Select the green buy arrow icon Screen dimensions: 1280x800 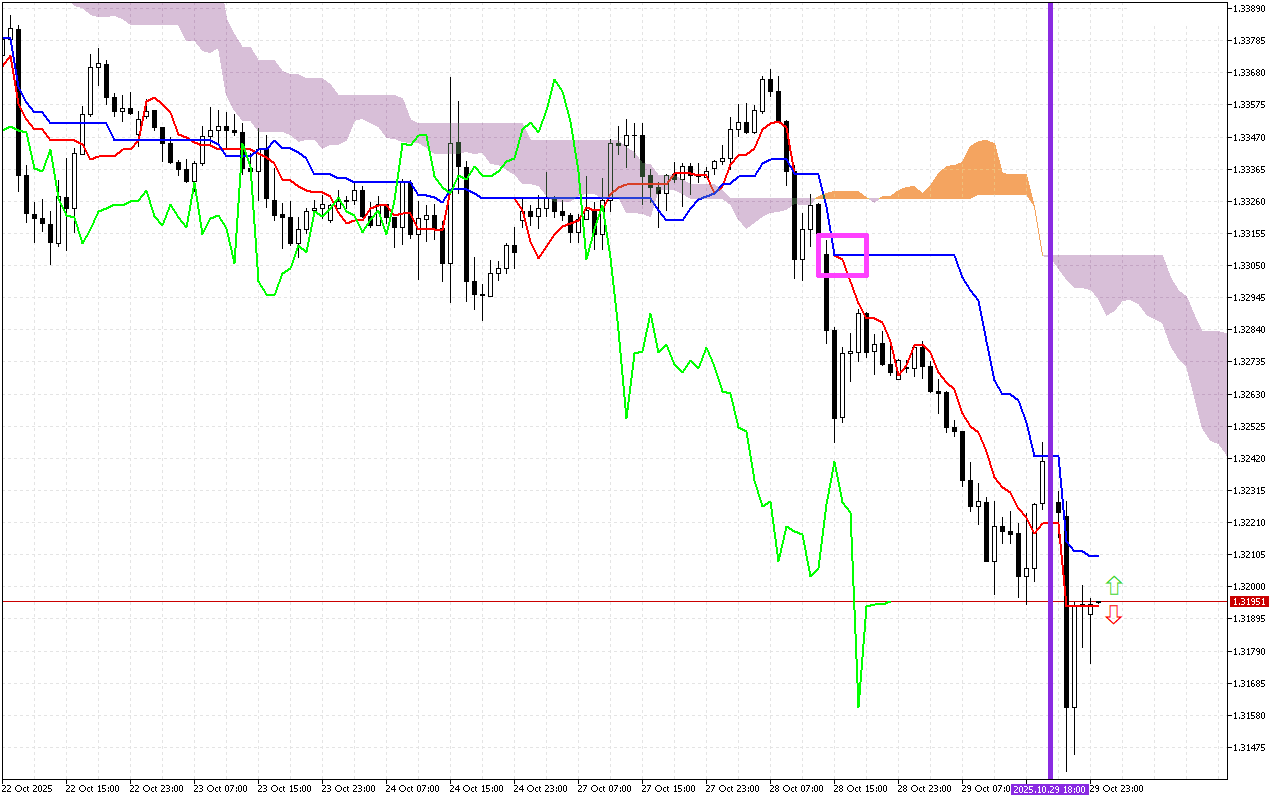coord(1113,584)
